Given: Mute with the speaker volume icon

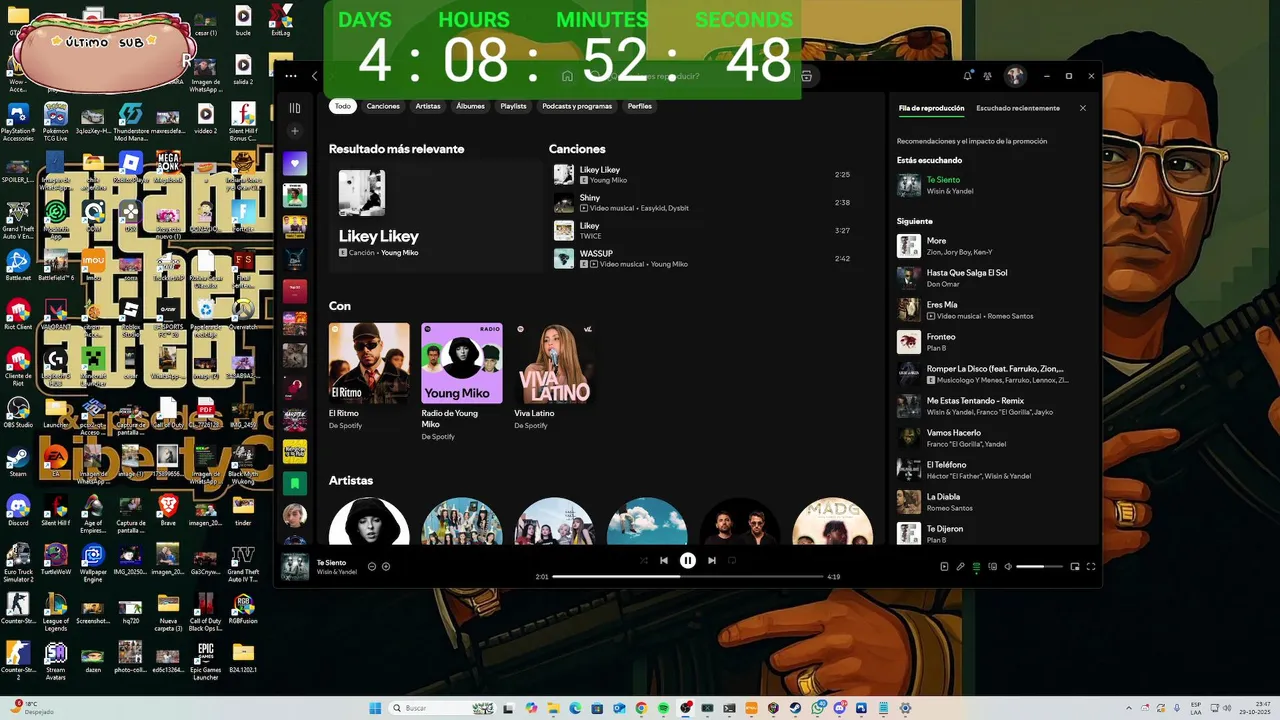Looking at the screenshot, I should pos(1008,567).
